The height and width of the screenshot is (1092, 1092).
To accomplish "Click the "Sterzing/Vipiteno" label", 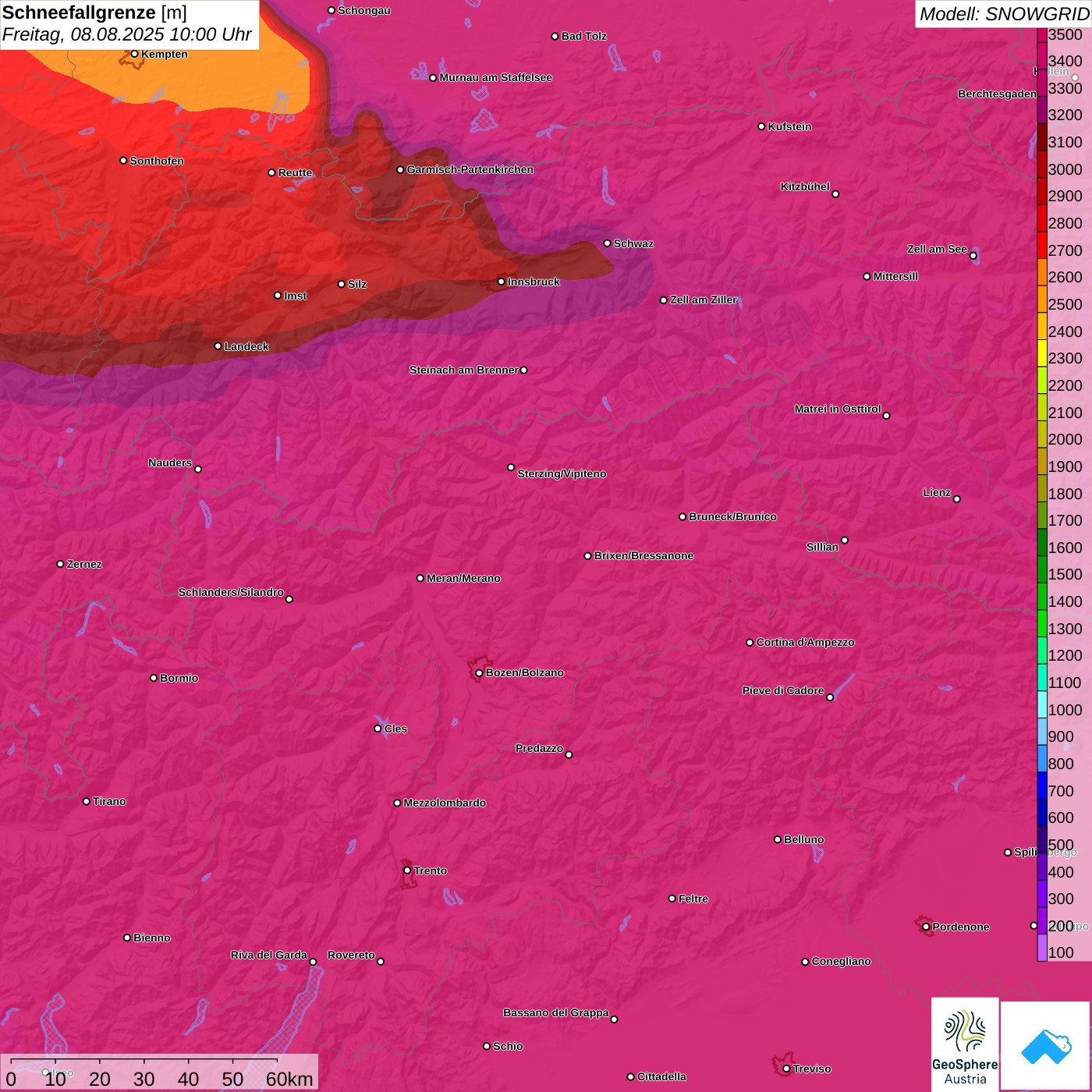I will click(x=562, y=473).
